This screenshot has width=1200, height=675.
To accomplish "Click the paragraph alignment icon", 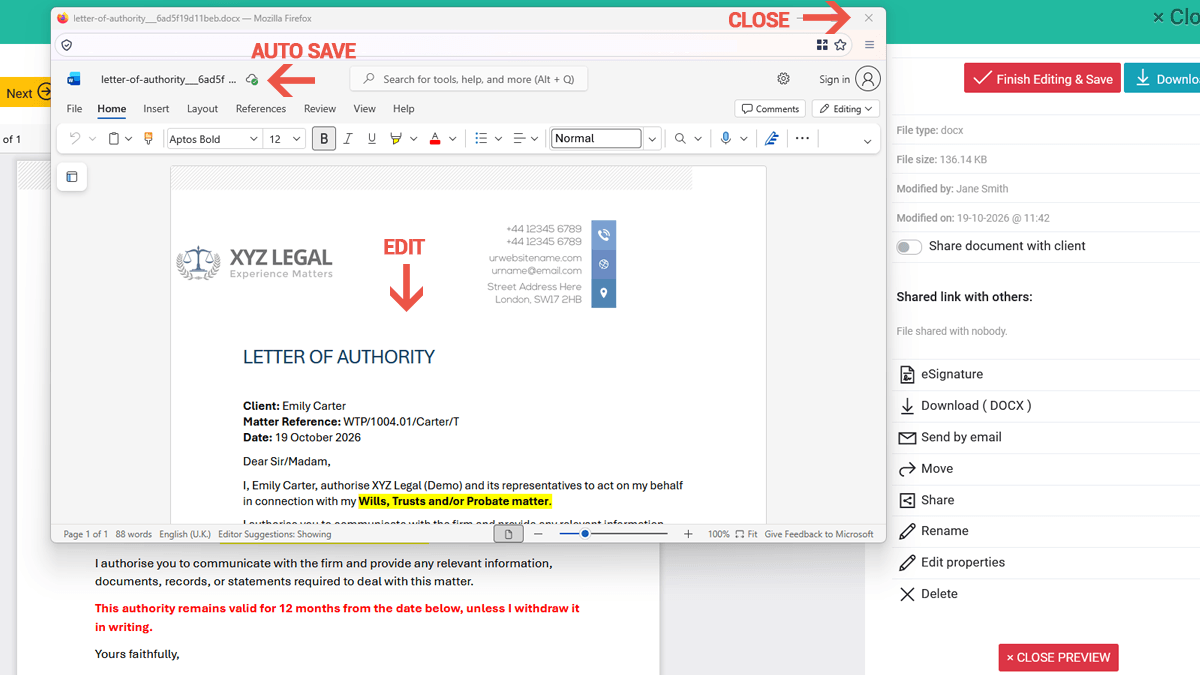I will 519,139.
